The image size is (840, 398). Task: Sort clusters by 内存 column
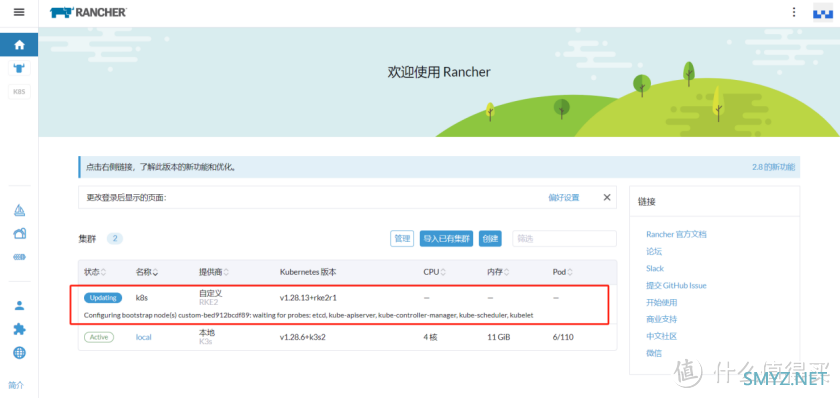click(x=499, y=272)
